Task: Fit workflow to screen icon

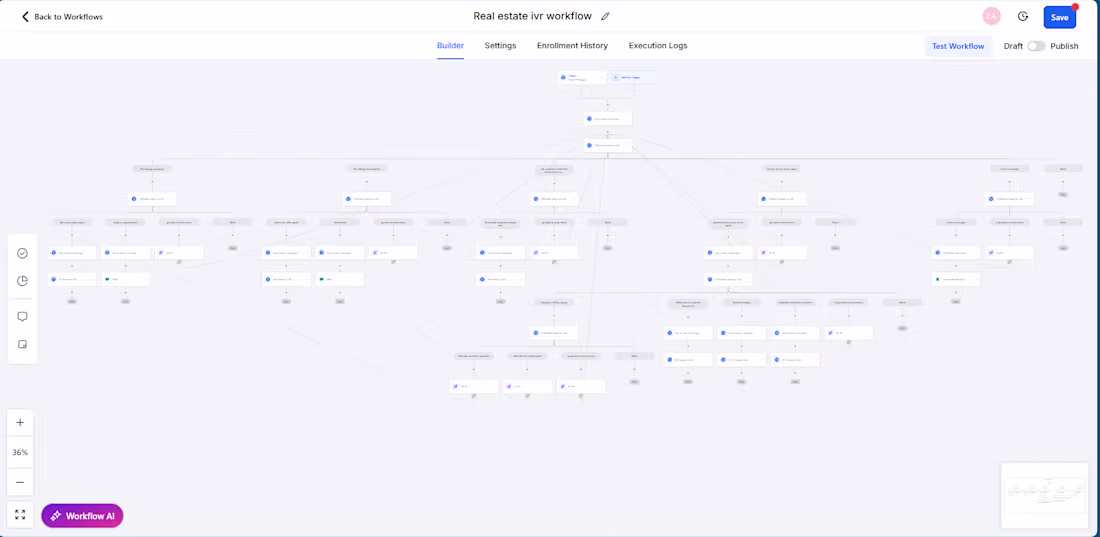Action: (20, 515)
